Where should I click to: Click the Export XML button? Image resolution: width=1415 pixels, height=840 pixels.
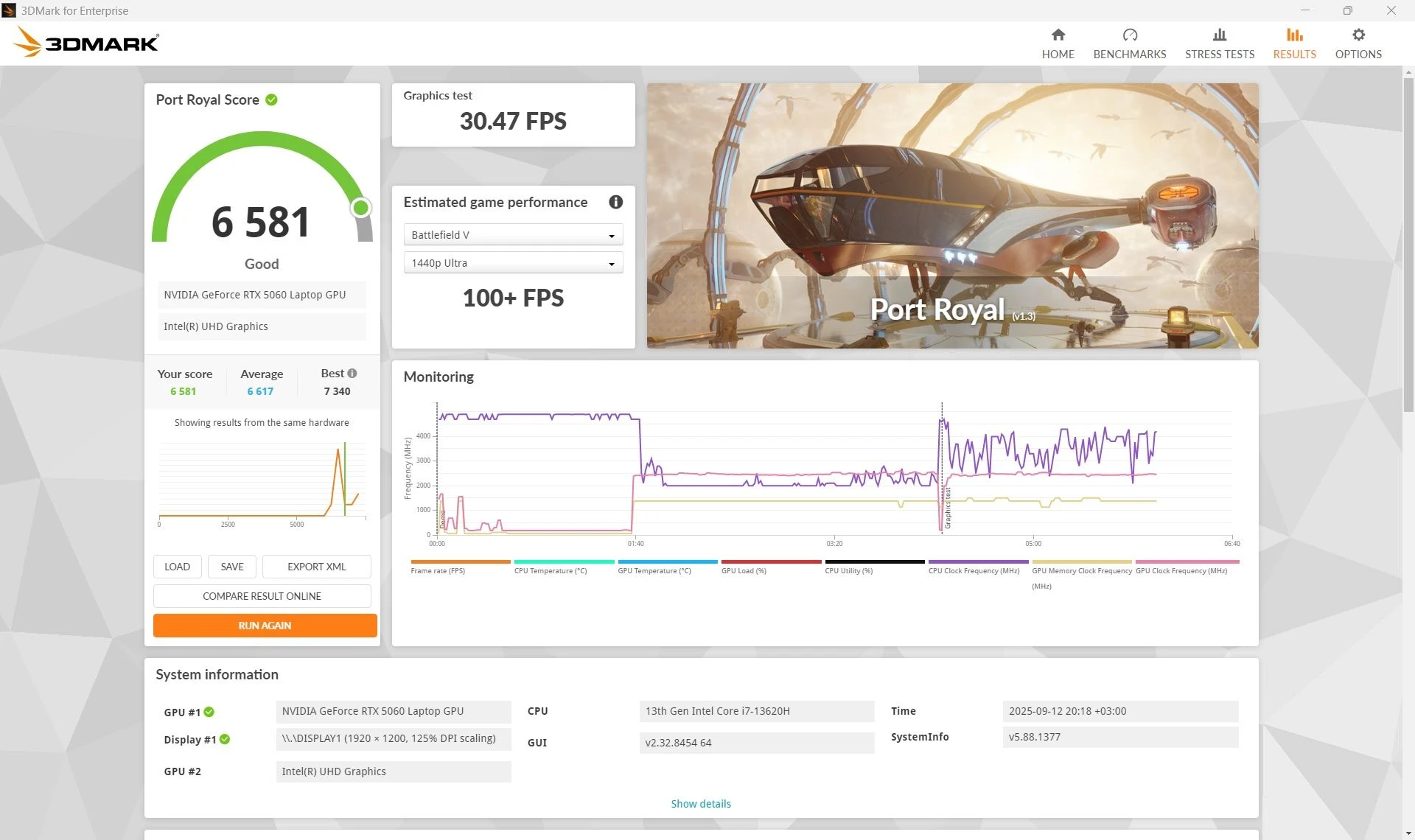tap(316, 567)
